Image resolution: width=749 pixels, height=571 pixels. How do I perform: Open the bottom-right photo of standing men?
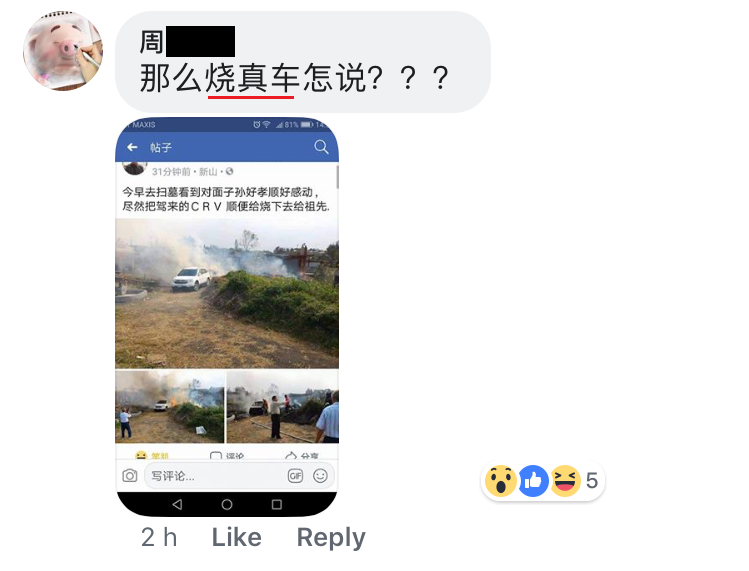click(283, 407)
